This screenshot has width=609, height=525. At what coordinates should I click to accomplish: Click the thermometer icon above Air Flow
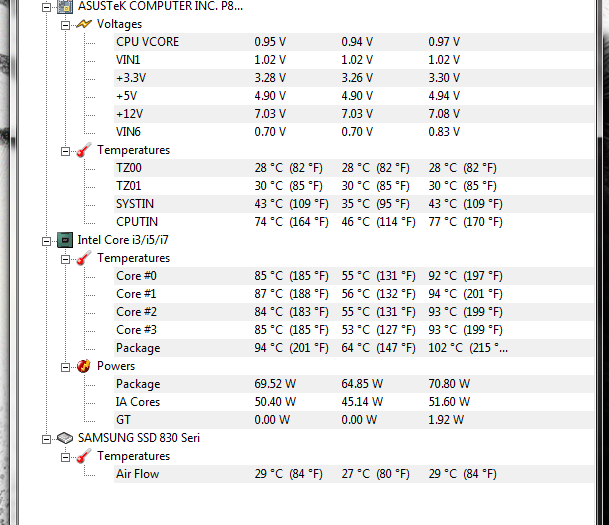(x=84, y=456)
